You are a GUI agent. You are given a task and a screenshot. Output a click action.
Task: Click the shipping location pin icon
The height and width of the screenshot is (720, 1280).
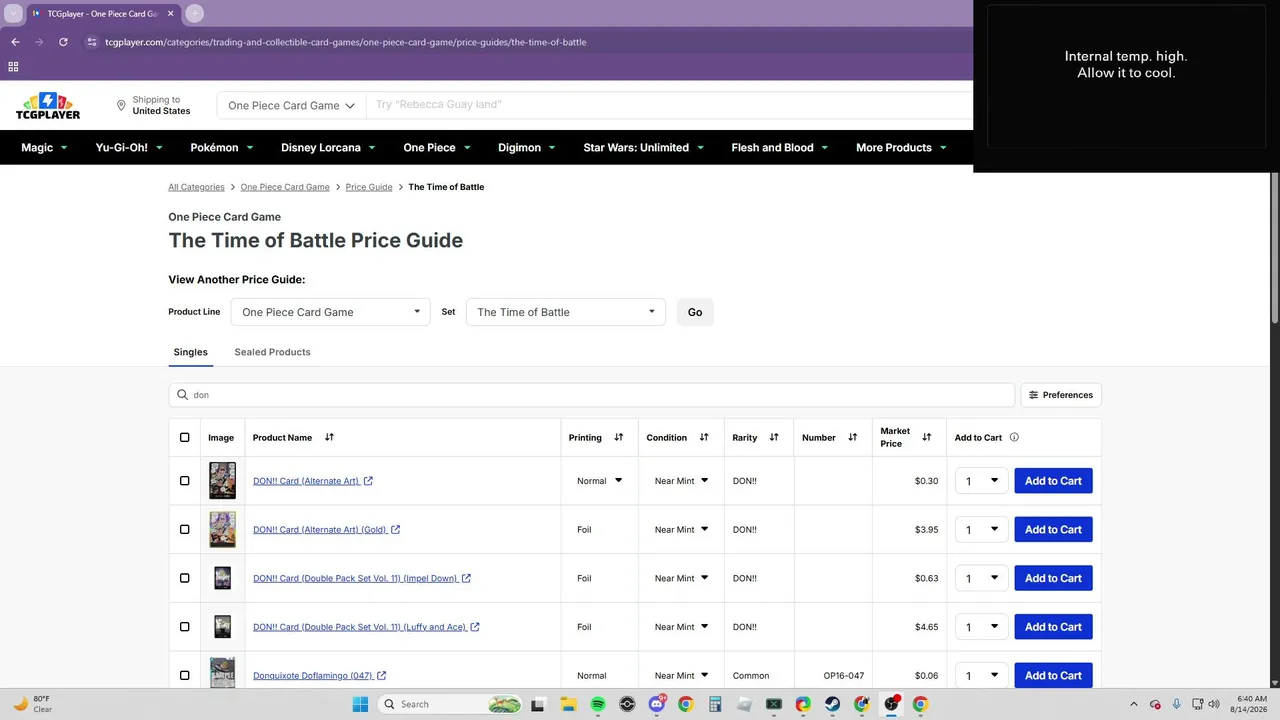[x=121, y=105]
